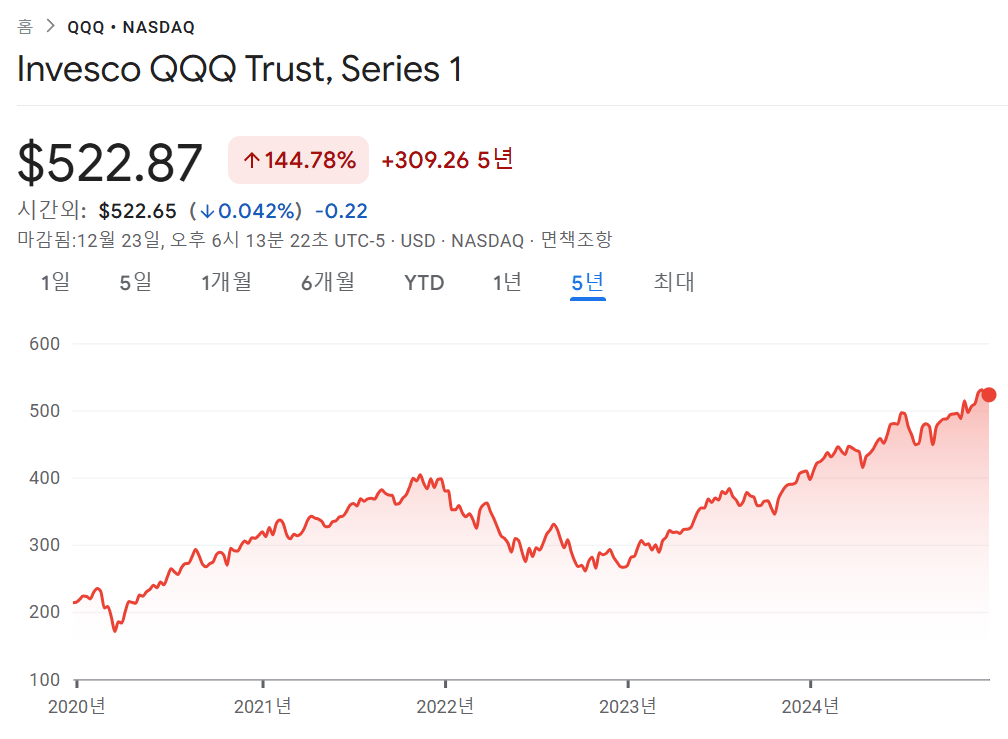This screenshot has height=739, width=1008.
Task: Click the up arrow in 144.78% badge
Action: [252, 161]
